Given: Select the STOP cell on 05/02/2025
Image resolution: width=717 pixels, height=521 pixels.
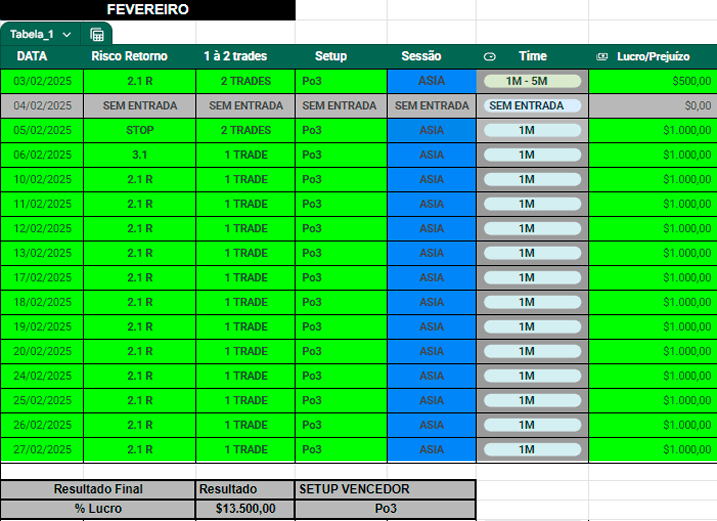Looking at the screenshot, I should coord(140,130).
